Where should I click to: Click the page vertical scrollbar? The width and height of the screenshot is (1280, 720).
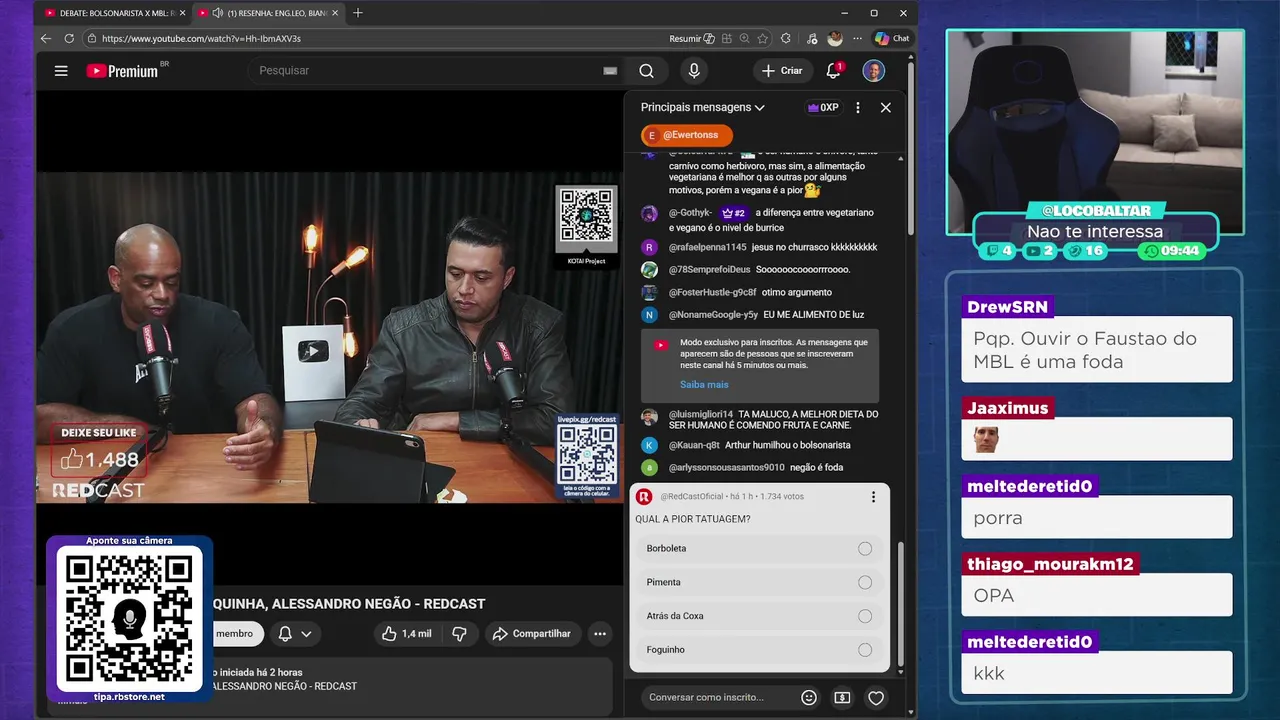911,150
